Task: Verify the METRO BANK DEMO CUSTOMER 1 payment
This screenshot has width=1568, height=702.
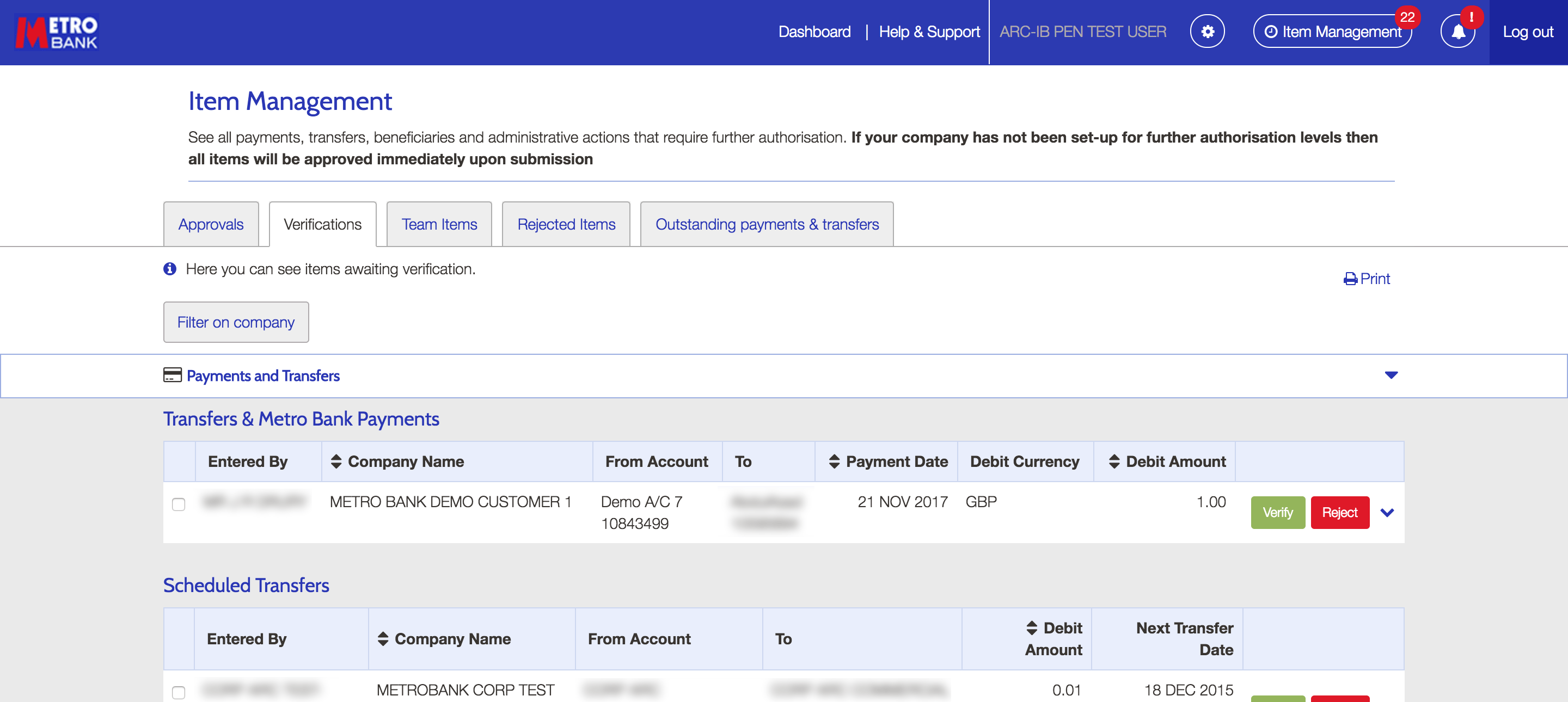Action: click(x=1278, y=513)
